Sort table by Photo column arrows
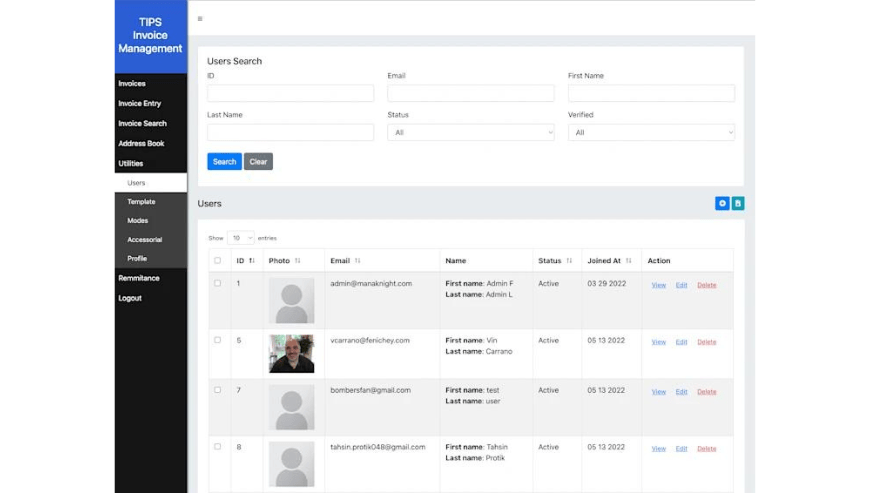Viewport: 870px width, 493px height. click(x=298, y=261)
